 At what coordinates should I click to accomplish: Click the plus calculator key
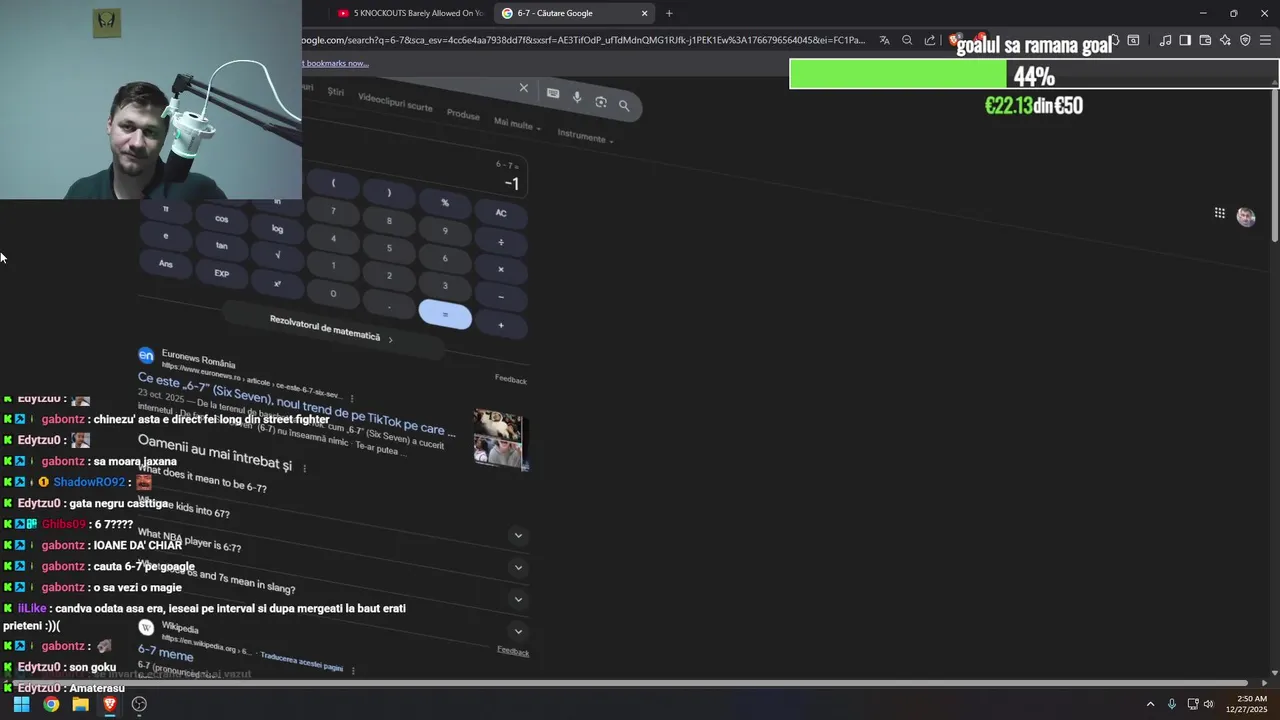(x=501, y=324)
